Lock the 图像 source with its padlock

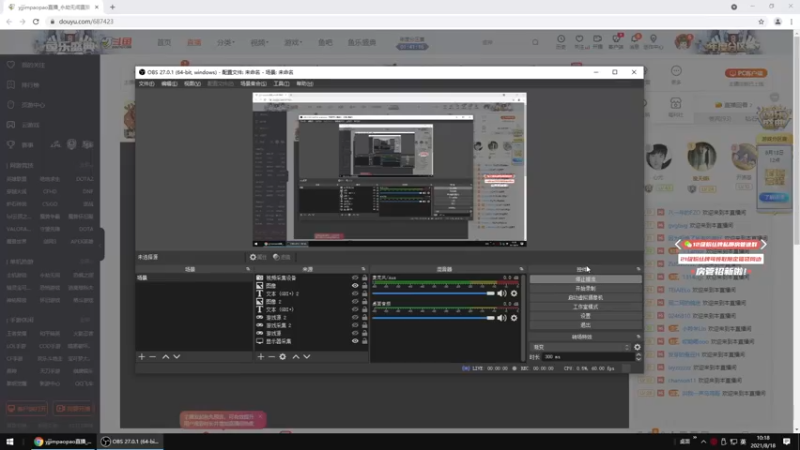364,286
